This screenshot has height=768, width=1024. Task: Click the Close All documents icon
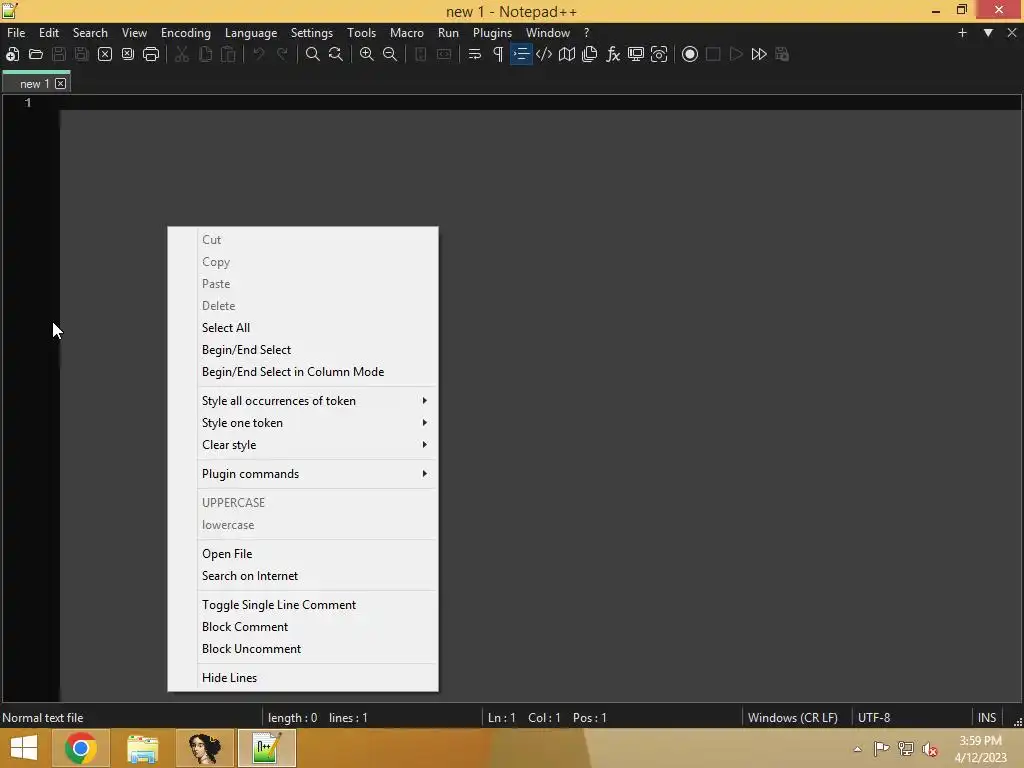click(x=128, y=54)
